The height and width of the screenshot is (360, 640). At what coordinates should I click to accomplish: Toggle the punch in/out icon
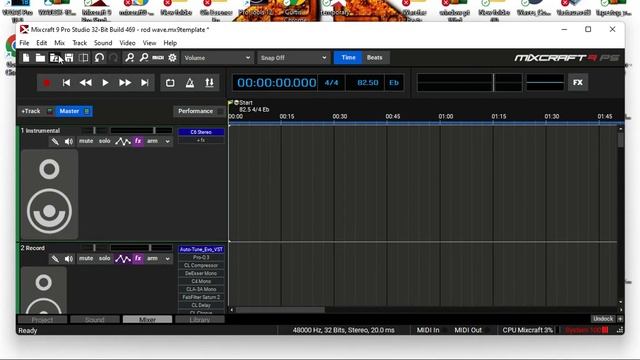click(209, 83)
